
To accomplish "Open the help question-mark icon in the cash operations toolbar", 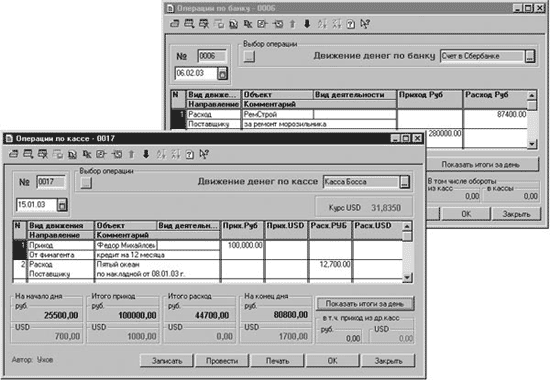I will pos(190,154).
